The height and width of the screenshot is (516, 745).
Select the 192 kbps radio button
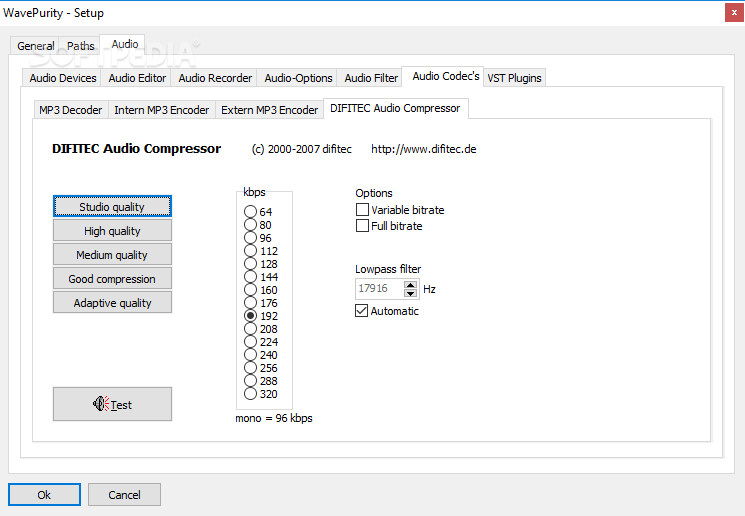pos(250,315)
